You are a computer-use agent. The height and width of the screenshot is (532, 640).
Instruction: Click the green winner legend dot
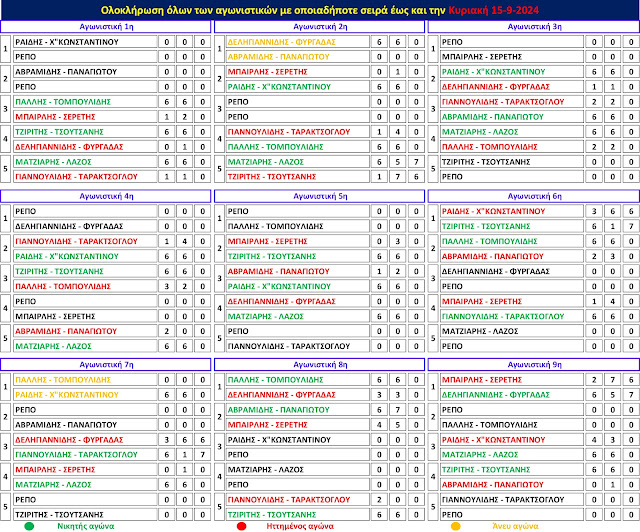coord(29,526)
